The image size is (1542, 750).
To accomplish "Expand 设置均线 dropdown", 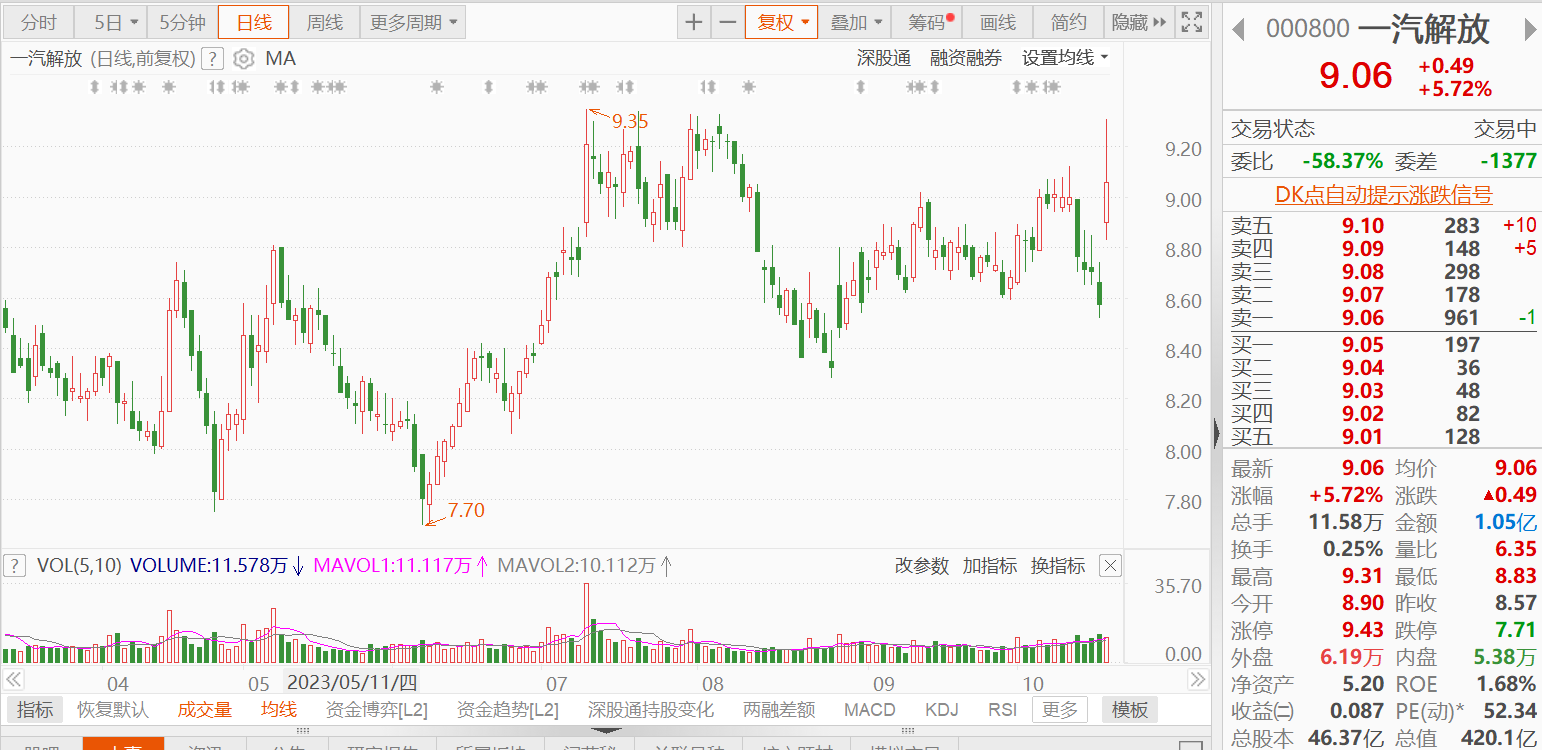I will [x=1065, y=59].
